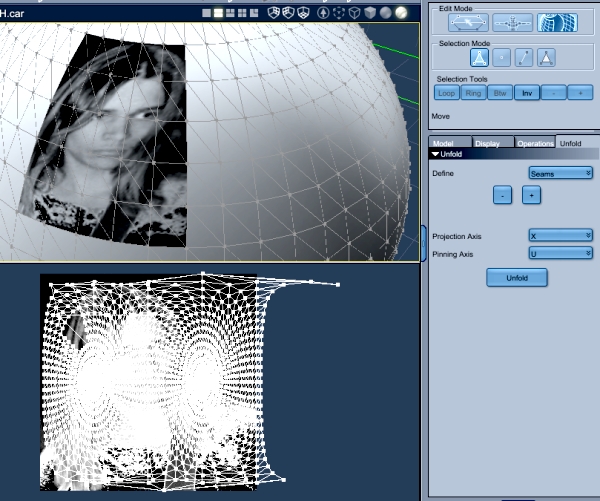Shrink selection with Selection Tools minus button
The height and width of the screenshot is (501, 600).
coord(554,93)
